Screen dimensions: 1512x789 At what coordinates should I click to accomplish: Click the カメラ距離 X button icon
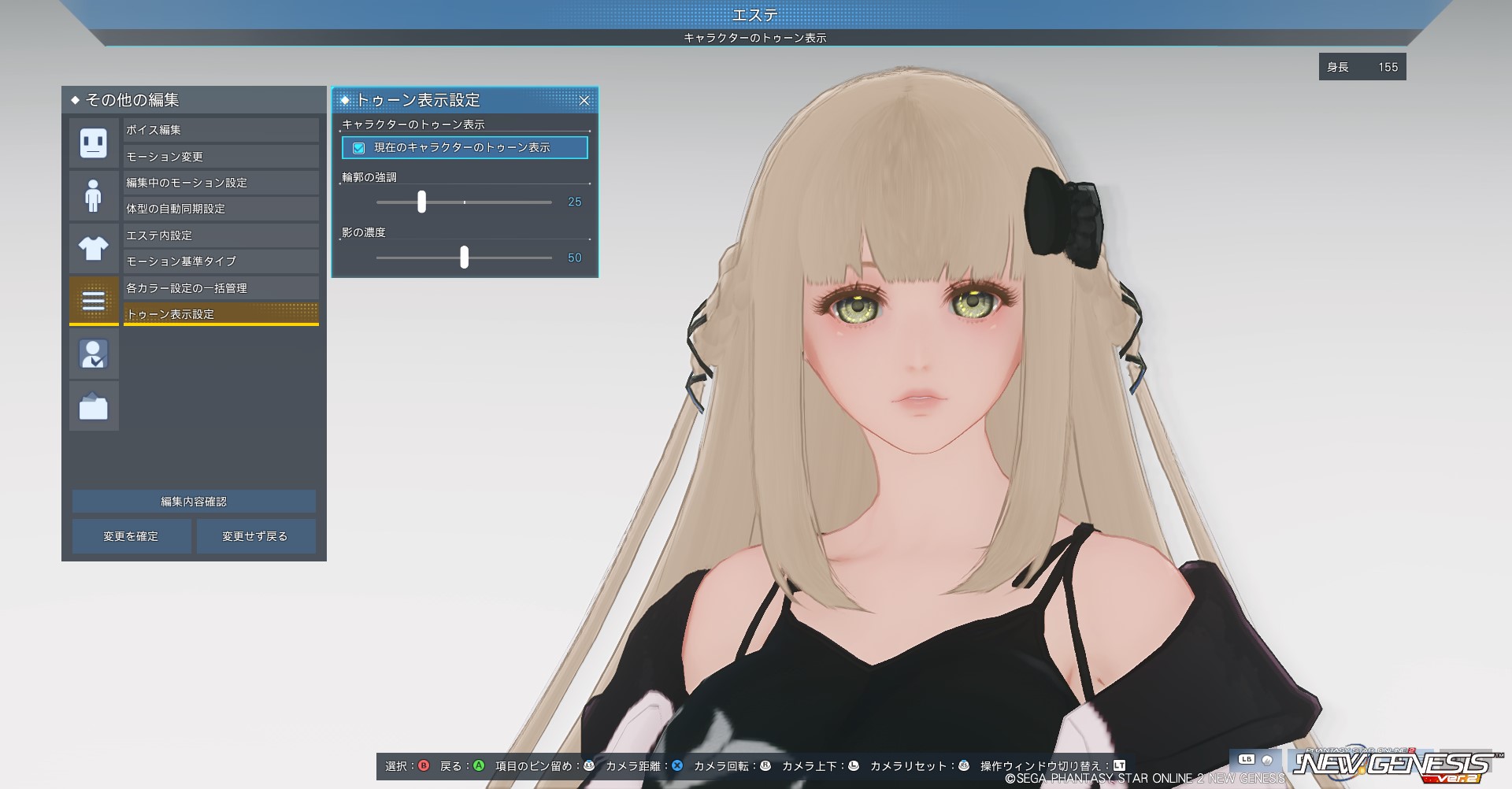677,765
